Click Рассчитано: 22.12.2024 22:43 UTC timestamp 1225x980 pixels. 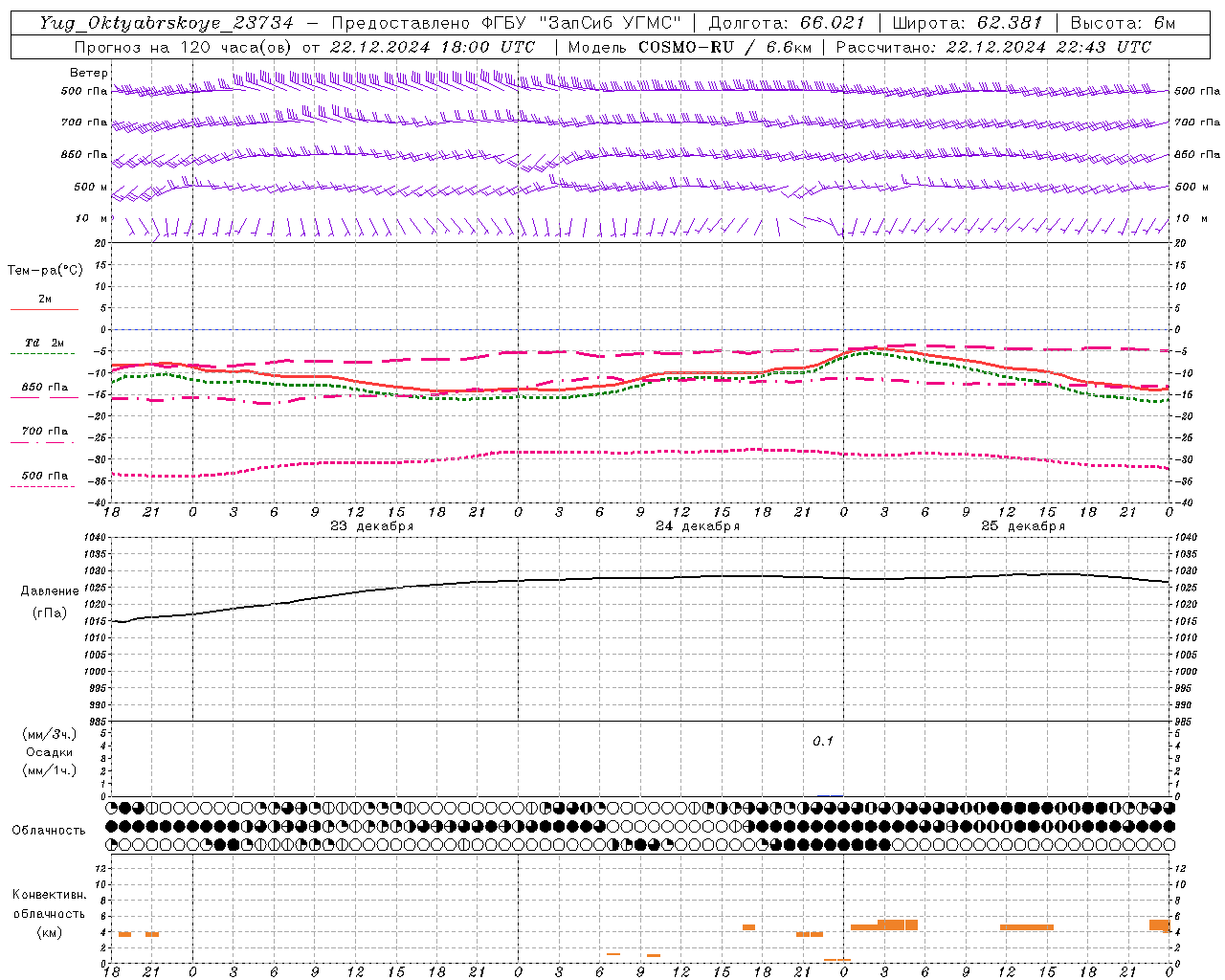[x=993, y=47]
